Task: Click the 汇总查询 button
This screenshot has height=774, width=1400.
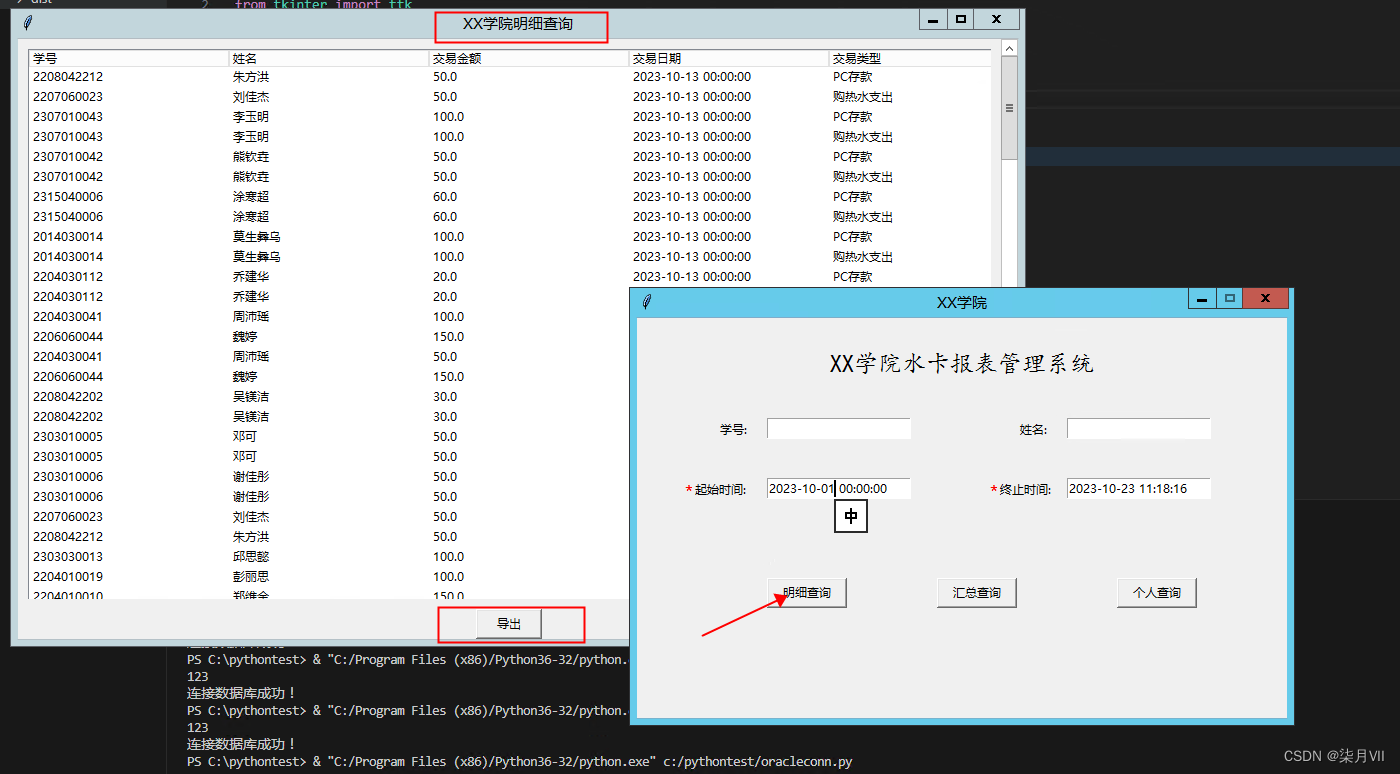Action: tap(977, 592)
